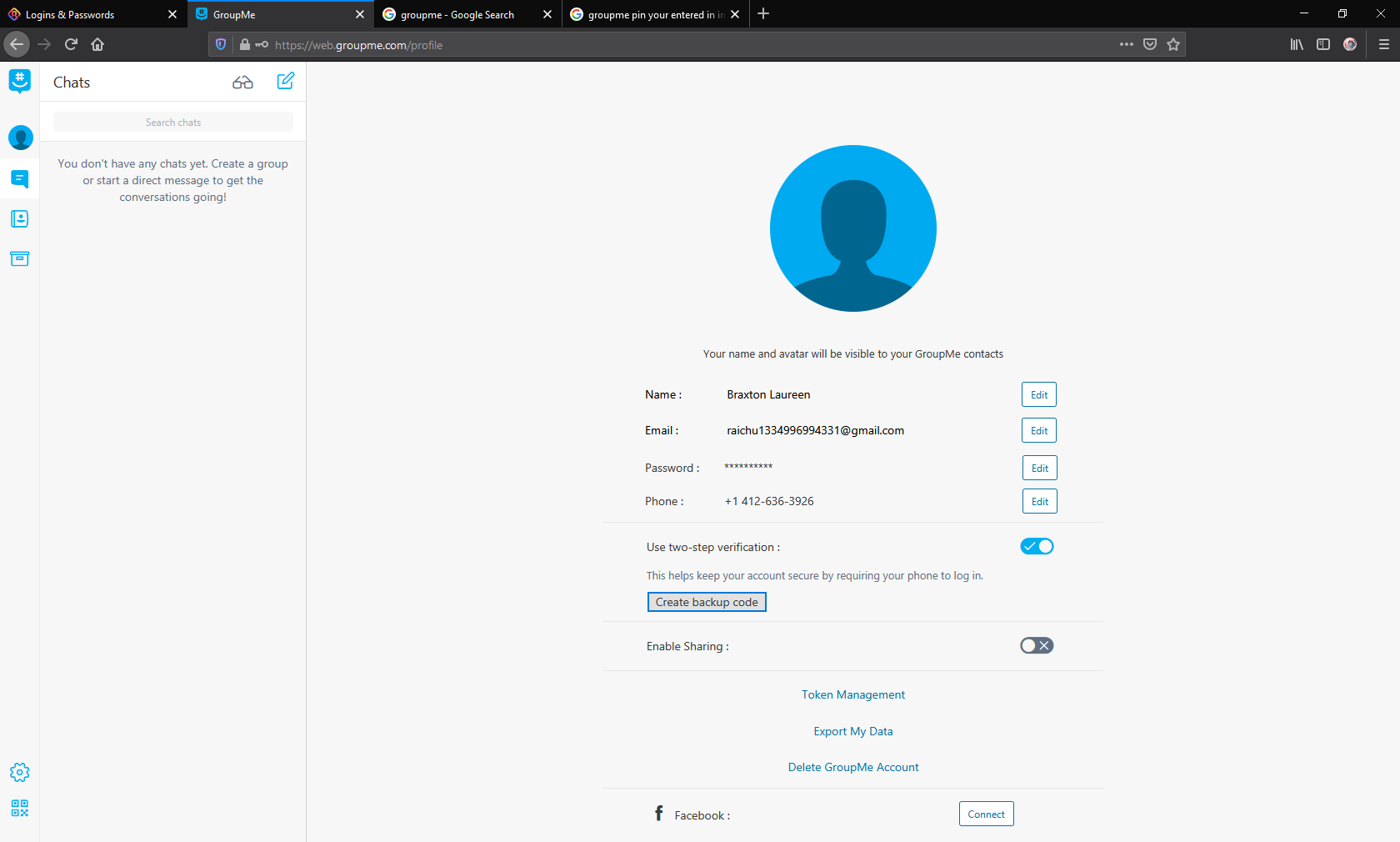Viewport: 1400px width, 842px height.
Task: Click the Facebook logo icon
Action: [x=659, y=813]
